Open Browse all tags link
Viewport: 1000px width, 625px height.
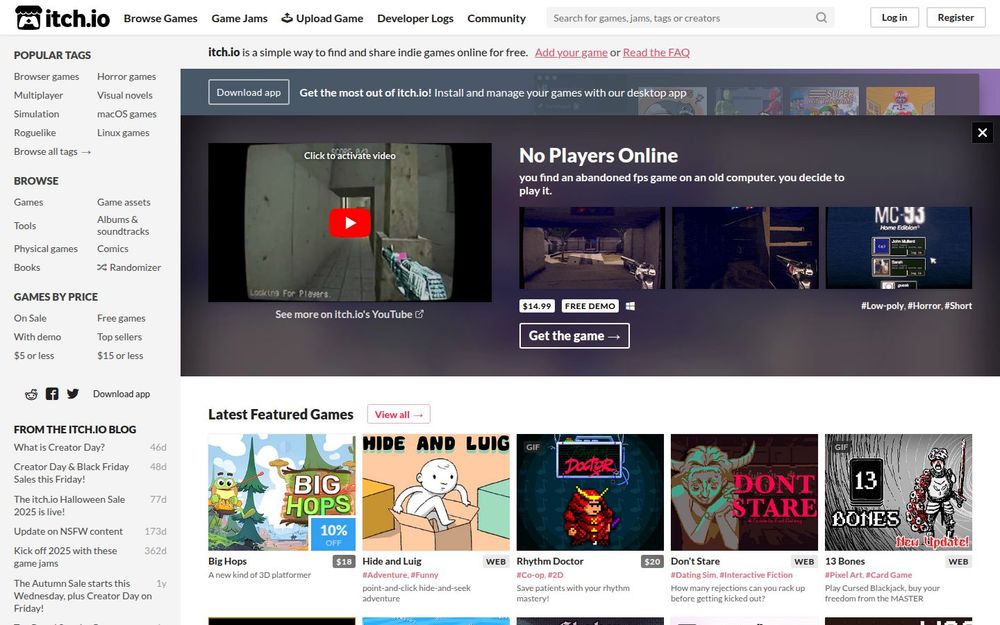coord(52,152)
